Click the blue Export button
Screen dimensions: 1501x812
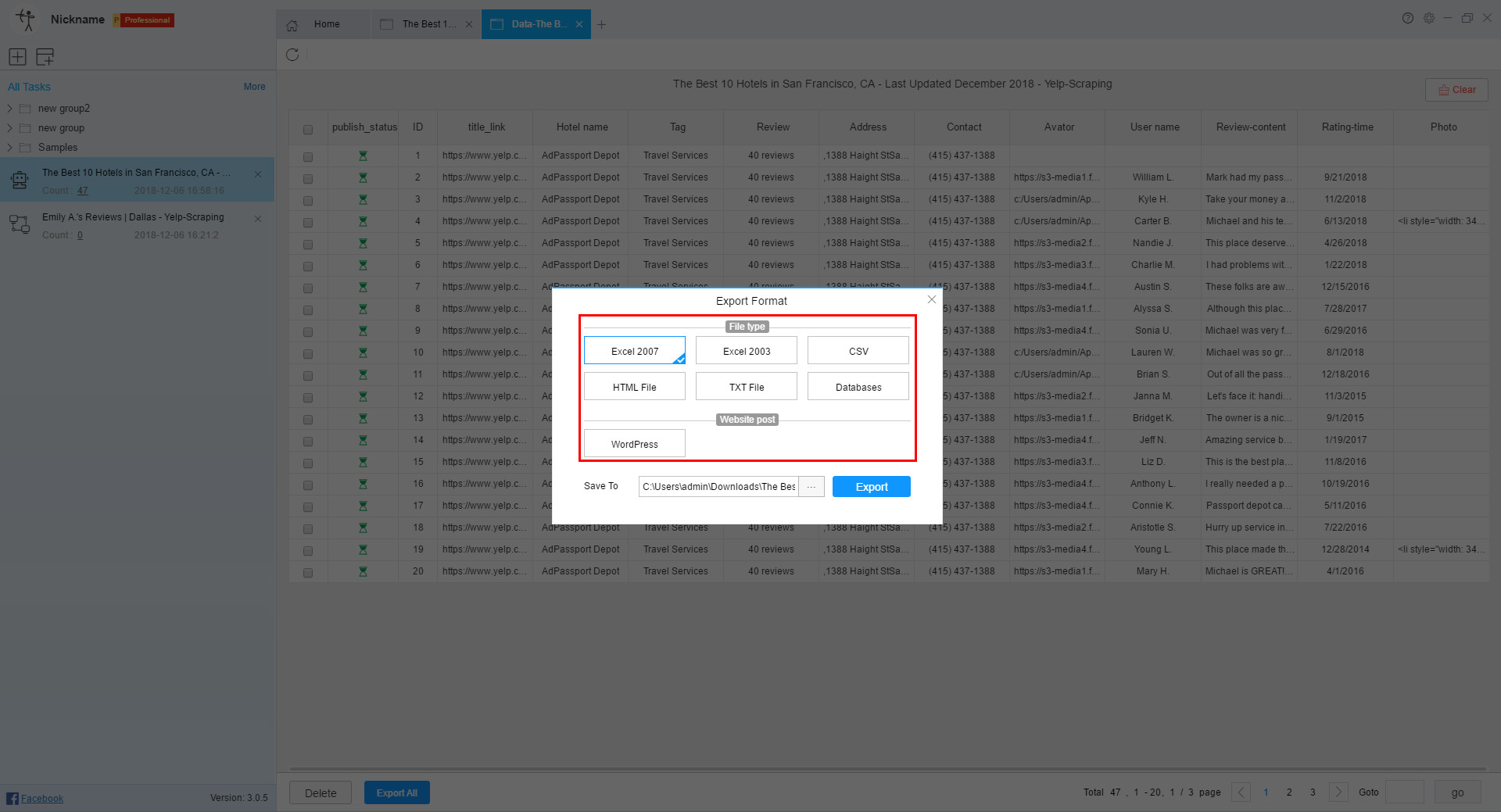pyautogui.click(x=872, y=486)
